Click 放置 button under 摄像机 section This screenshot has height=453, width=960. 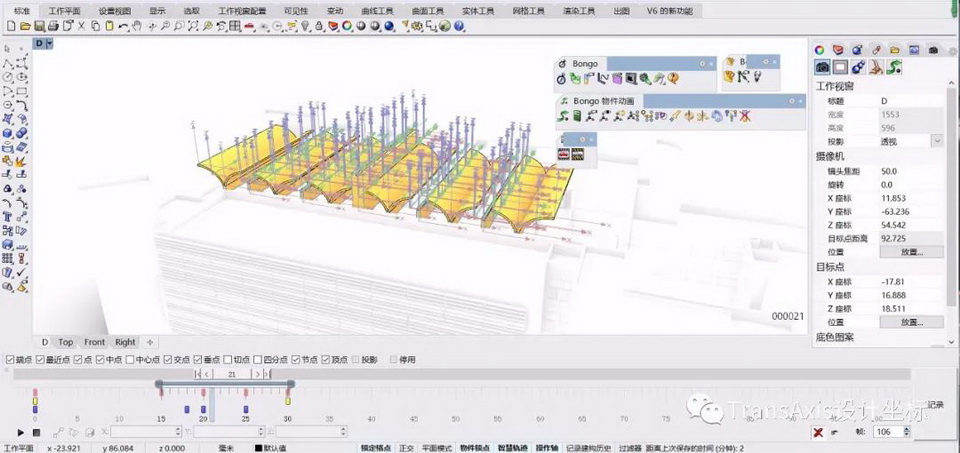[x=910, y=252]
